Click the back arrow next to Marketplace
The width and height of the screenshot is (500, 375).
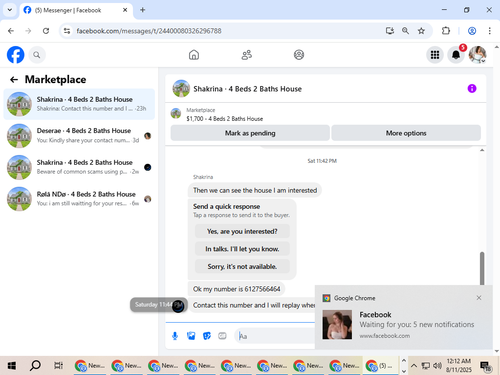pos(14,79)
